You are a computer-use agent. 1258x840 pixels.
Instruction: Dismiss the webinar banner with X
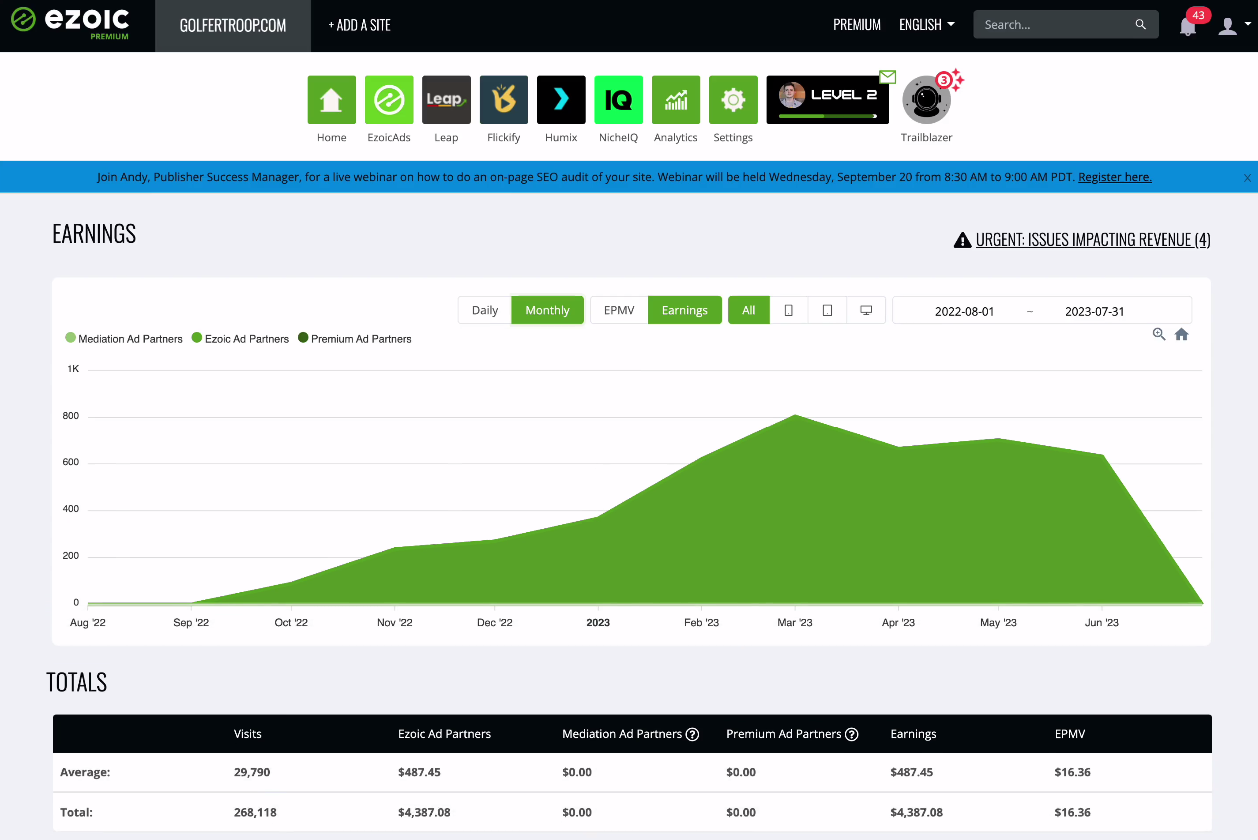click(x=1247, y=178)
